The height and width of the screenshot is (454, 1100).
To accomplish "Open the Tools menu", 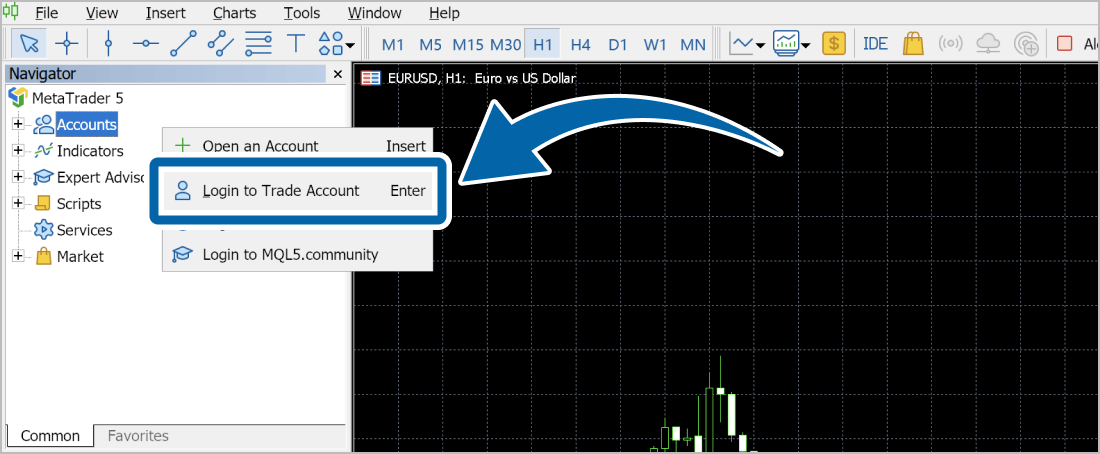I will pos(302,13).
